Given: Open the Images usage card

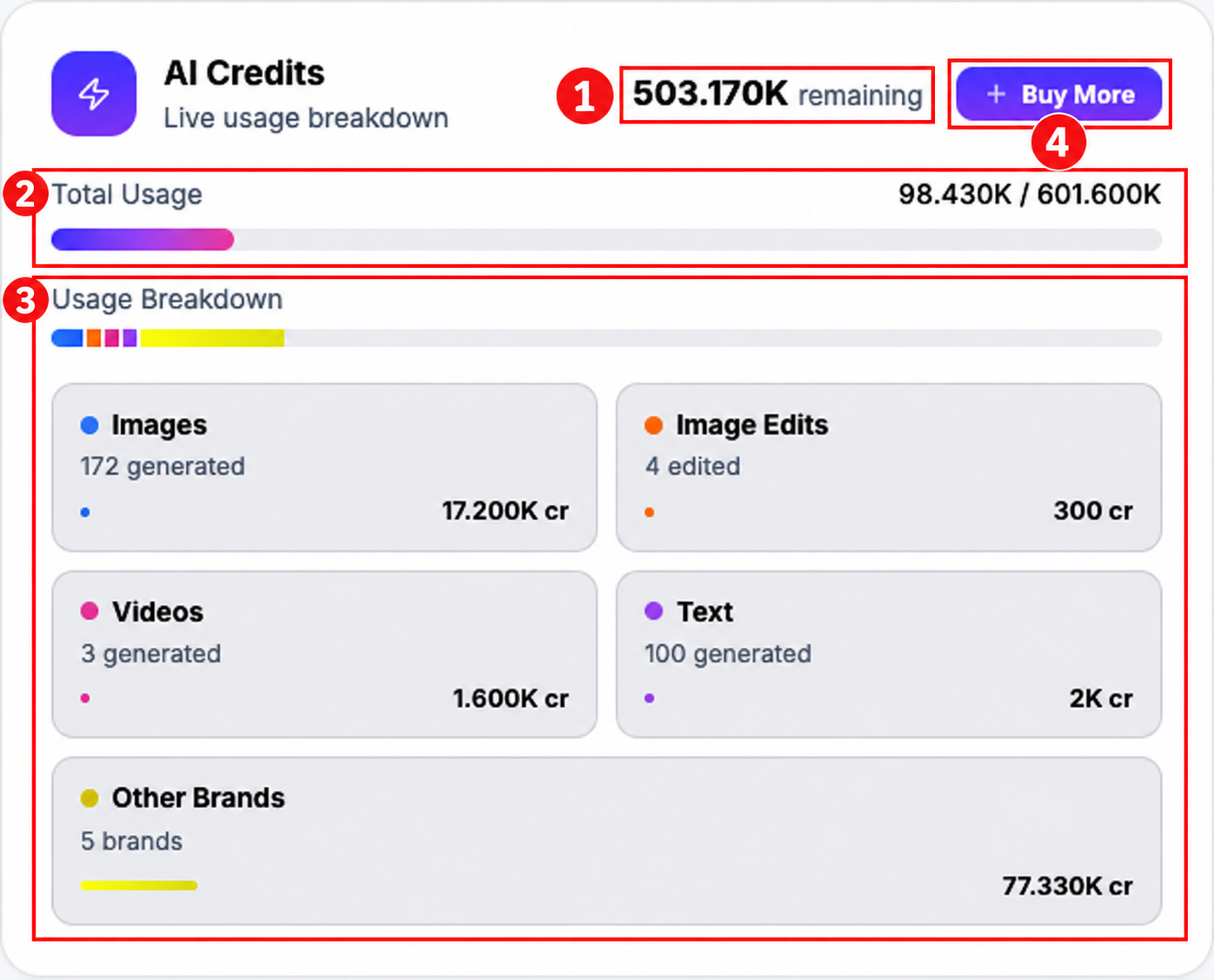Looking at the screenshot, I should click(324, 467).
